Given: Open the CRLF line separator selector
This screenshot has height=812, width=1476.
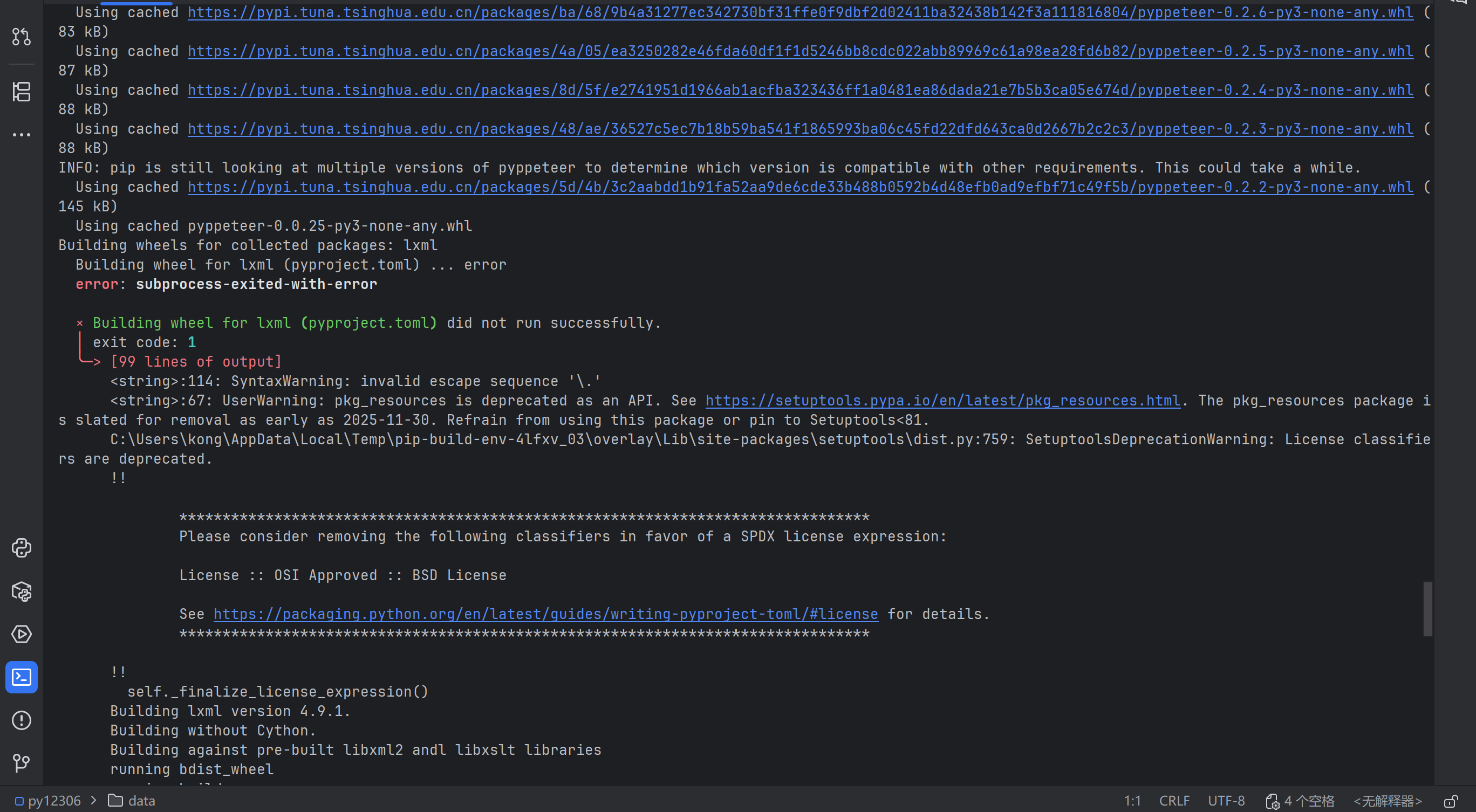Looking at the screenshot, I should 1174,801.
